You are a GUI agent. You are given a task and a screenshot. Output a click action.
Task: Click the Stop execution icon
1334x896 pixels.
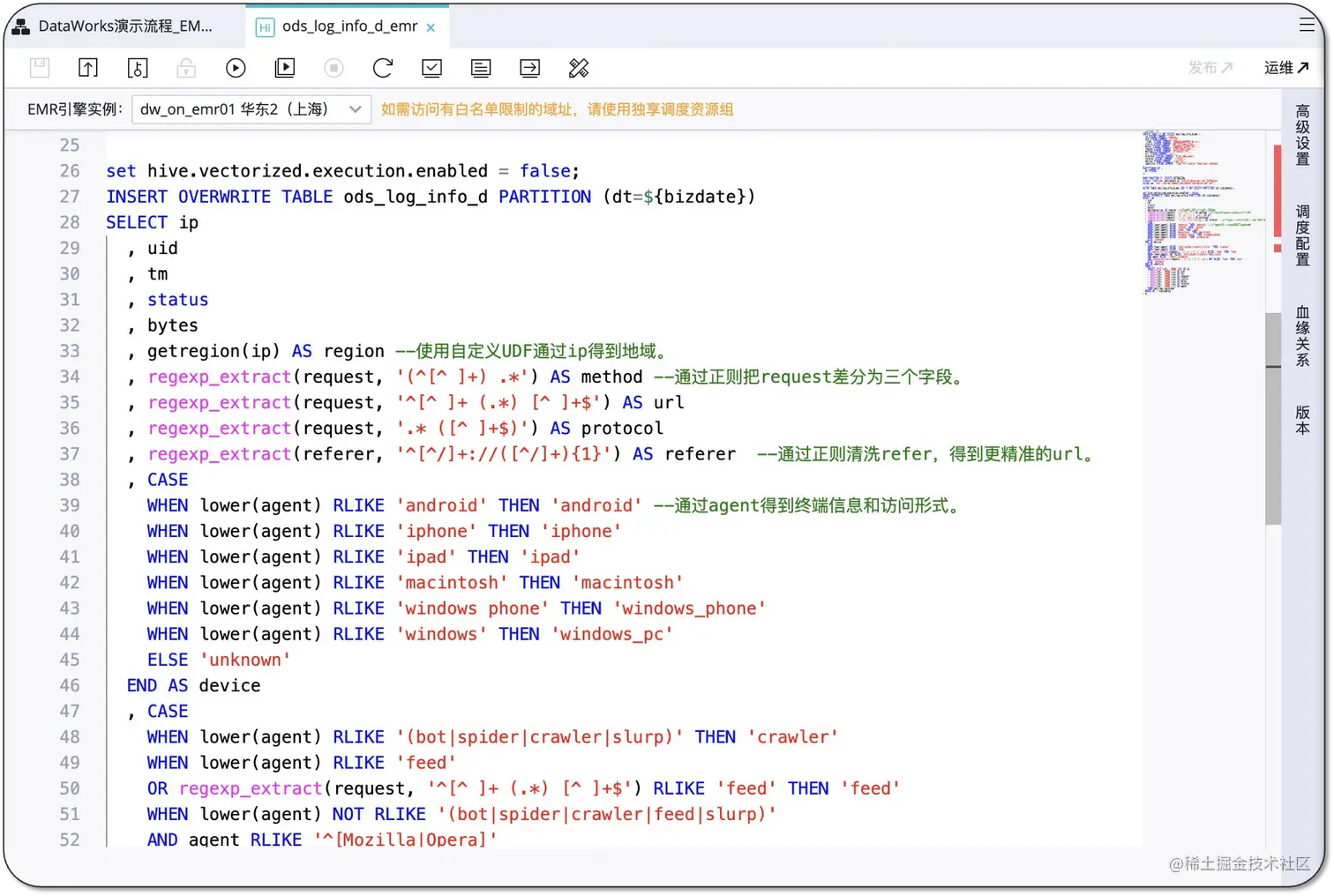(333, 68)
